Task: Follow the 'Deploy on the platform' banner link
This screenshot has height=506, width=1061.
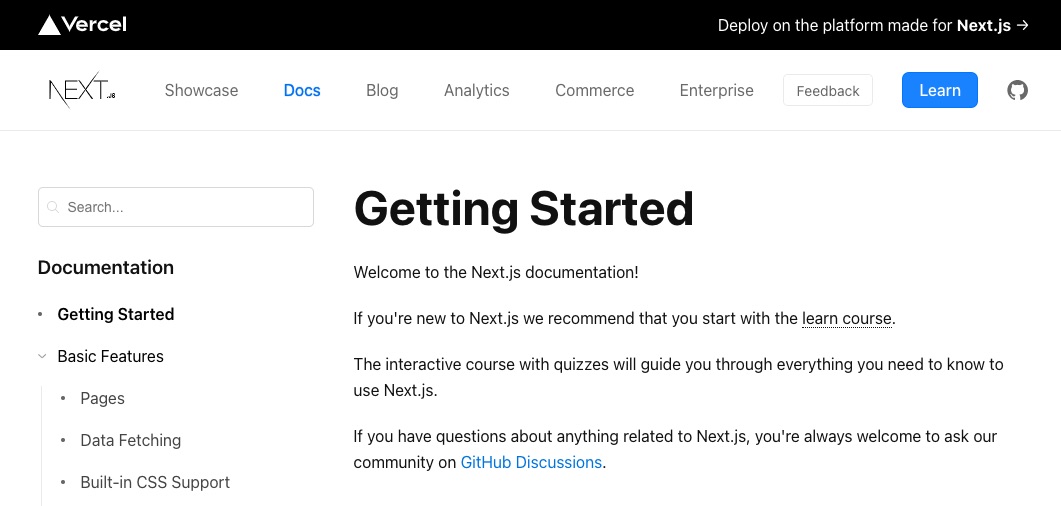Action: click(873, 26)
